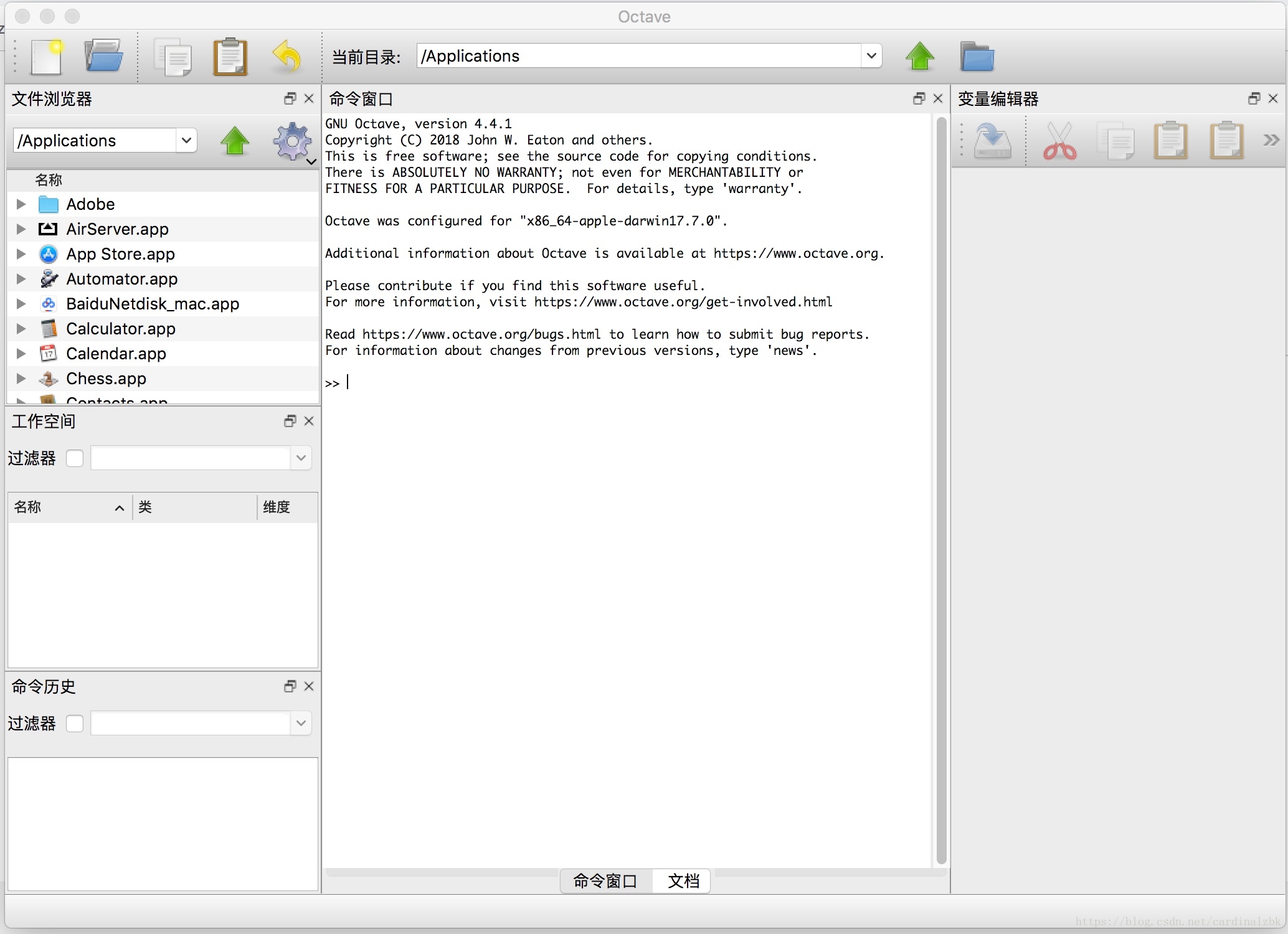Undock the variable editor panel
This screenshot has height=934, width=1288.
1254,98
